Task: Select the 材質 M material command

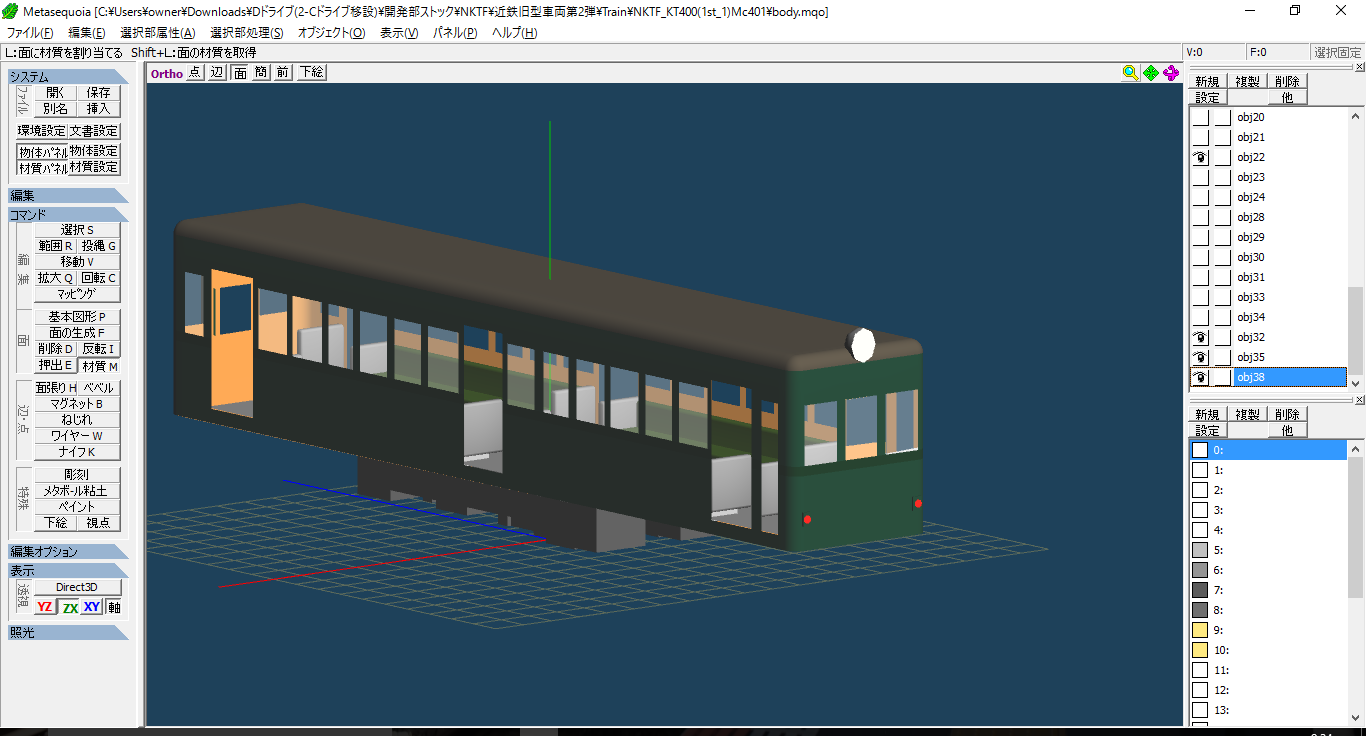Action: (99, 366)
